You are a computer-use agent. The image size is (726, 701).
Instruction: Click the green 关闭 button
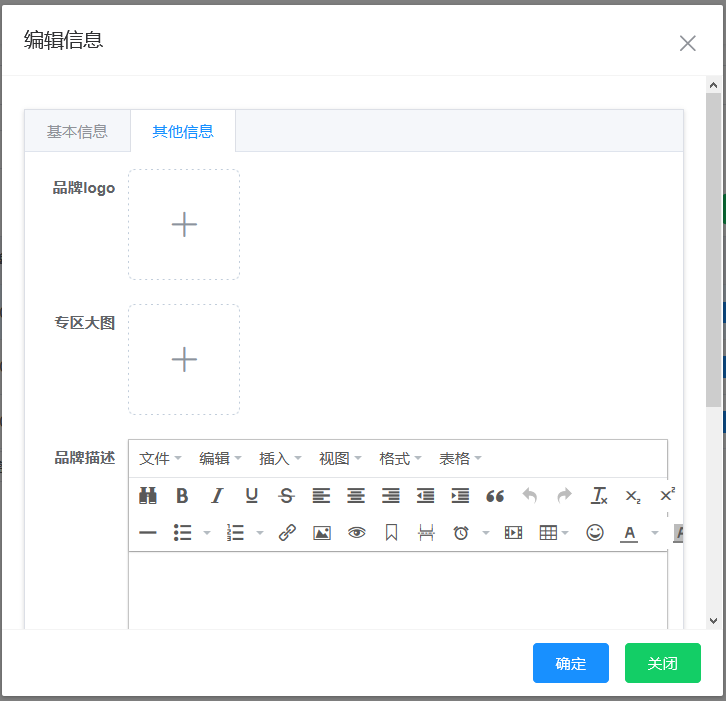point(662,663)
